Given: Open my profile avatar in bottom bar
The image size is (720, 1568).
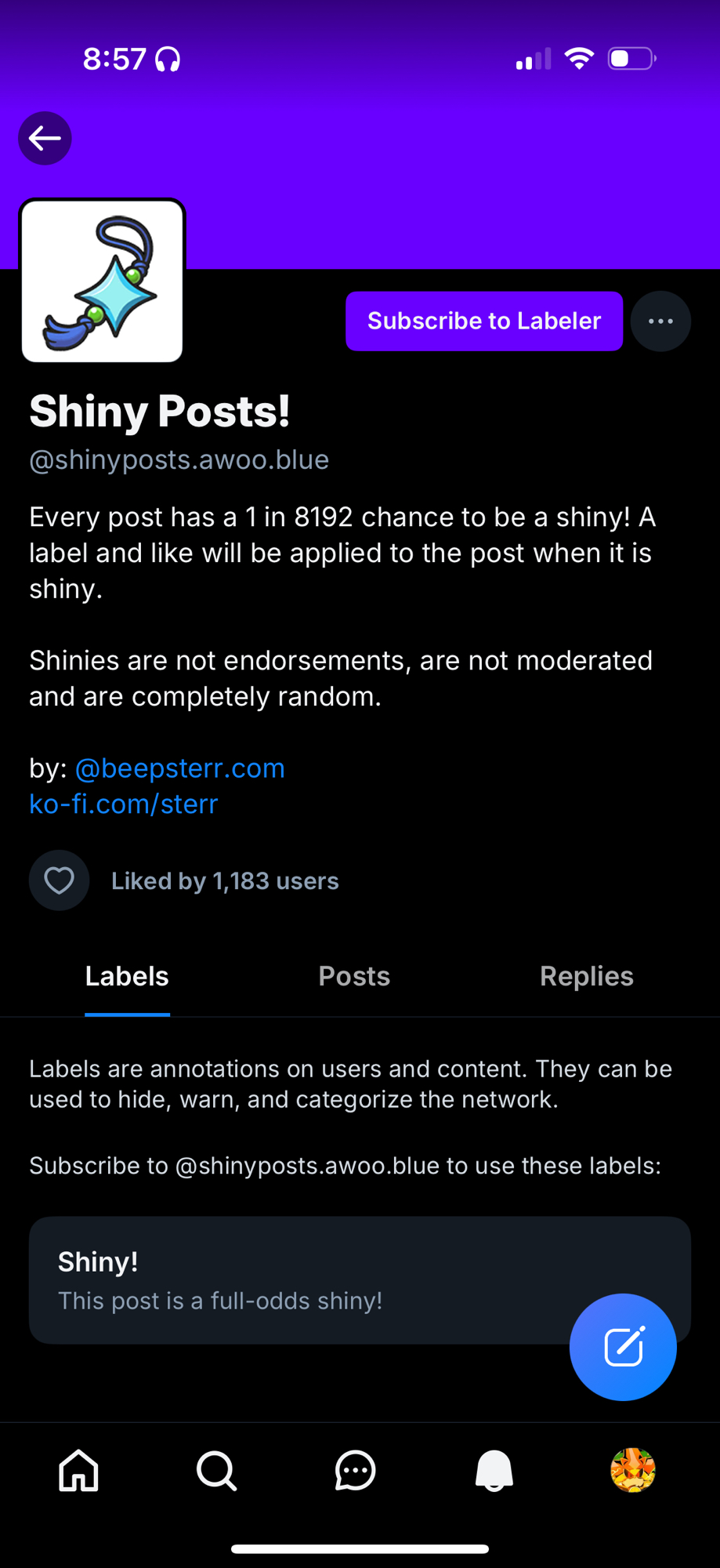Looking at the screenshot, I should 632,1470.
